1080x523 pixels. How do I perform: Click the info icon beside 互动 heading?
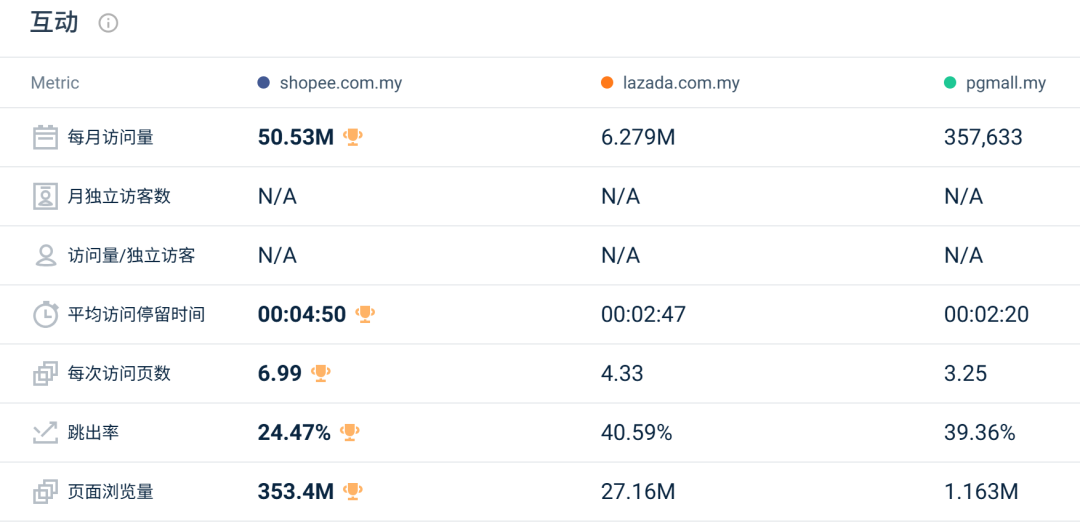pyautogui.click(x=108, y=23)
